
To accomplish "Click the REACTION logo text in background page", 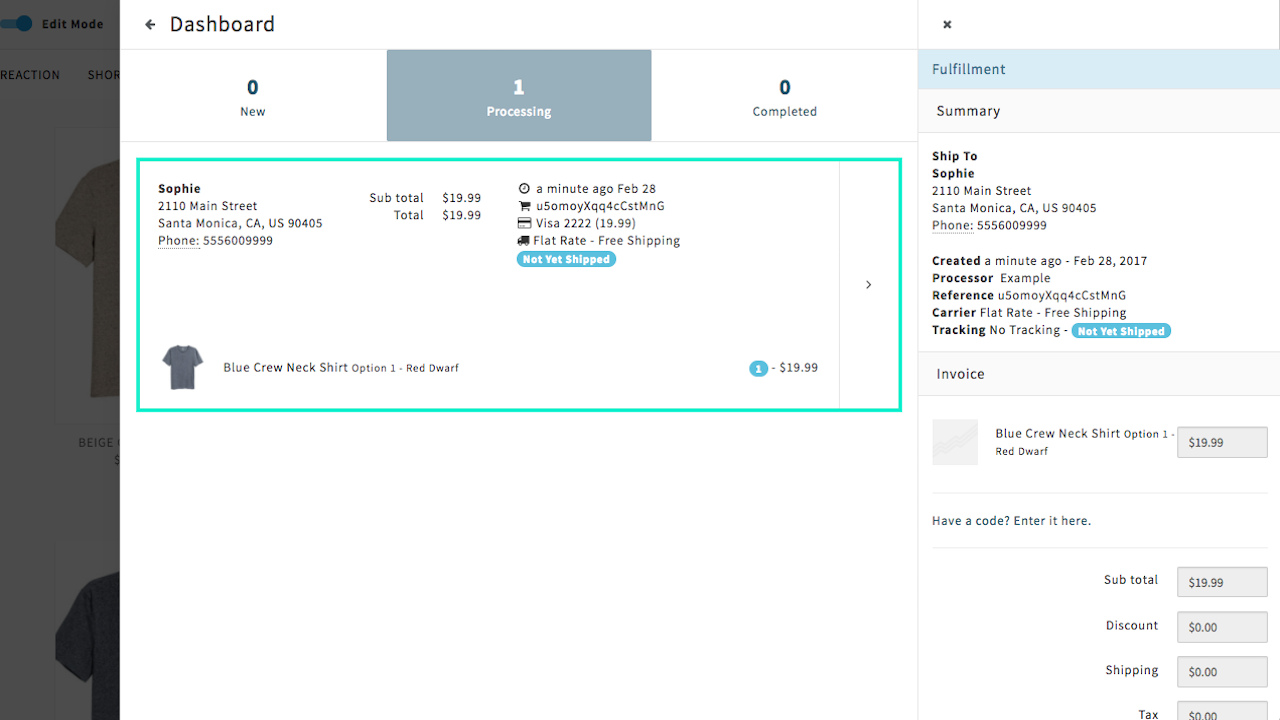I will [30, 75].
